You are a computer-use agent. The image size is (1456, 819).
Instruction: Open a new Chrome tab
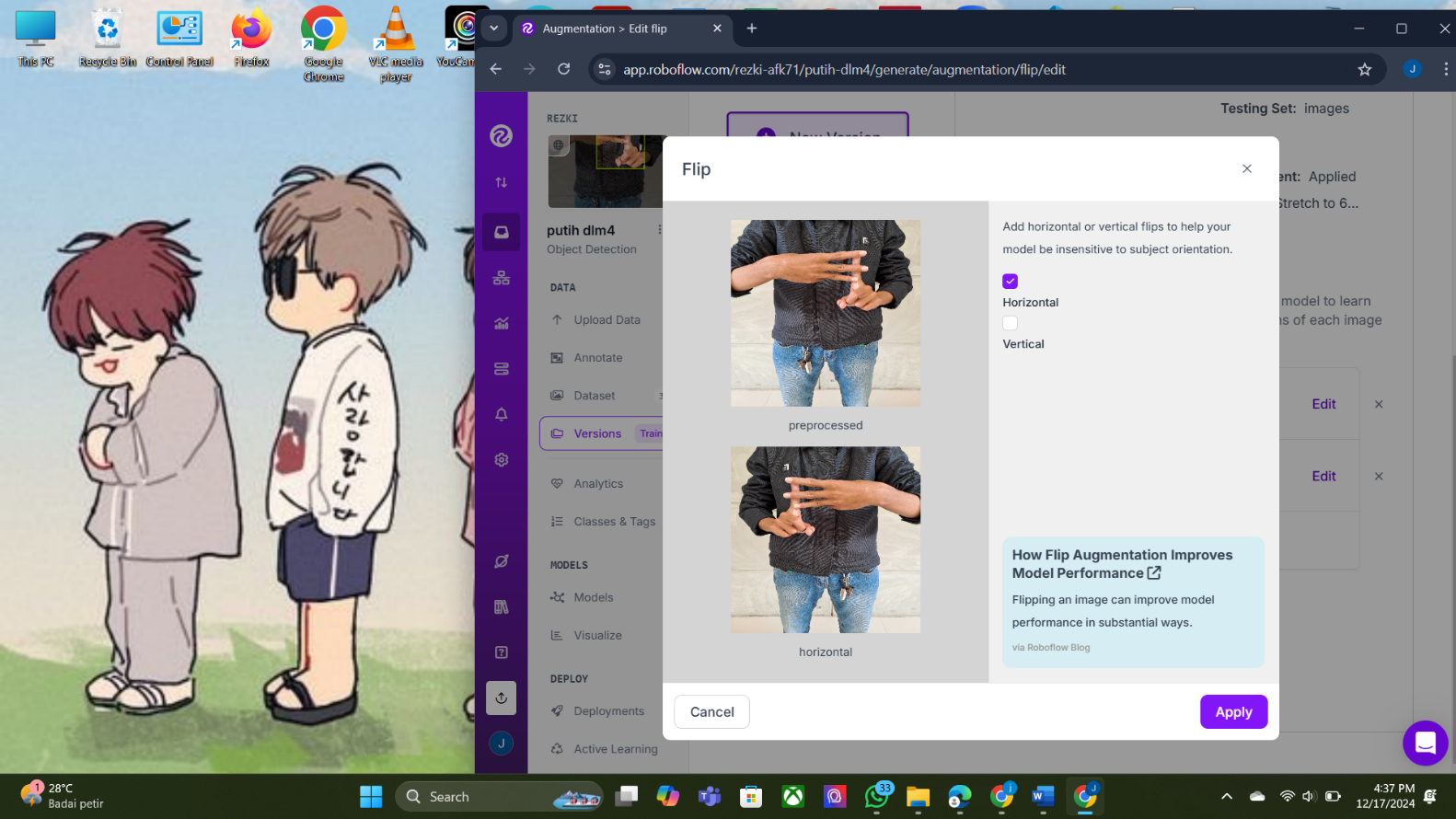[x=752, y=29]
